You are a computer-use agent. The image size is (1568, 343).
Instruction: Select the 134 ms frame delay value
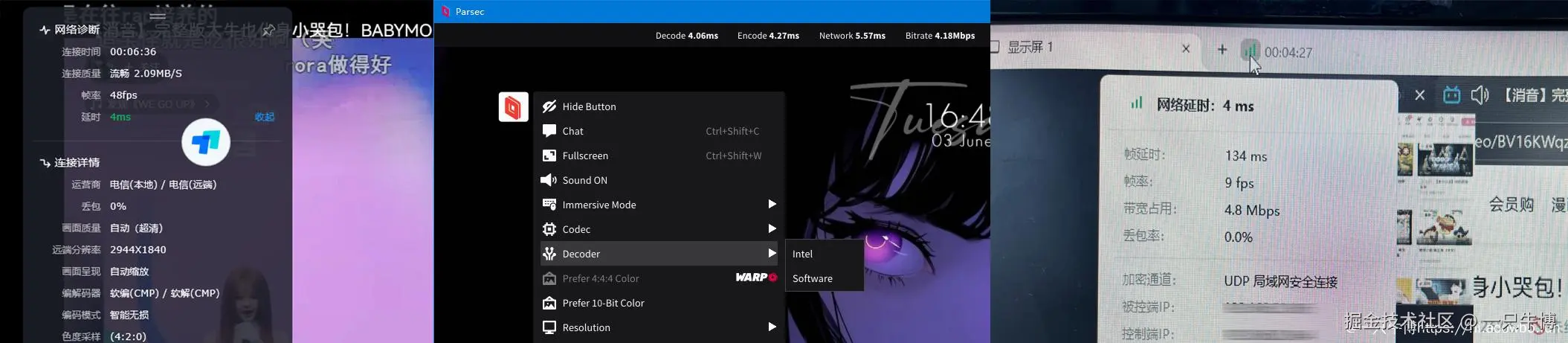tap(1246, 156)
